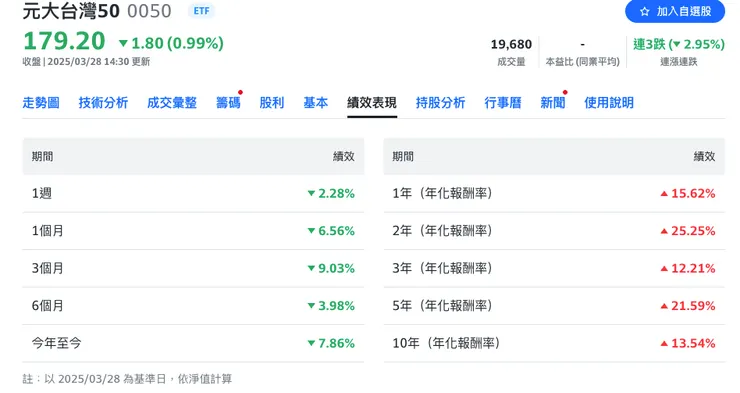Click the left table 期間 header
The height and width of the screenshot is (393, 740).
coord(42,157)
